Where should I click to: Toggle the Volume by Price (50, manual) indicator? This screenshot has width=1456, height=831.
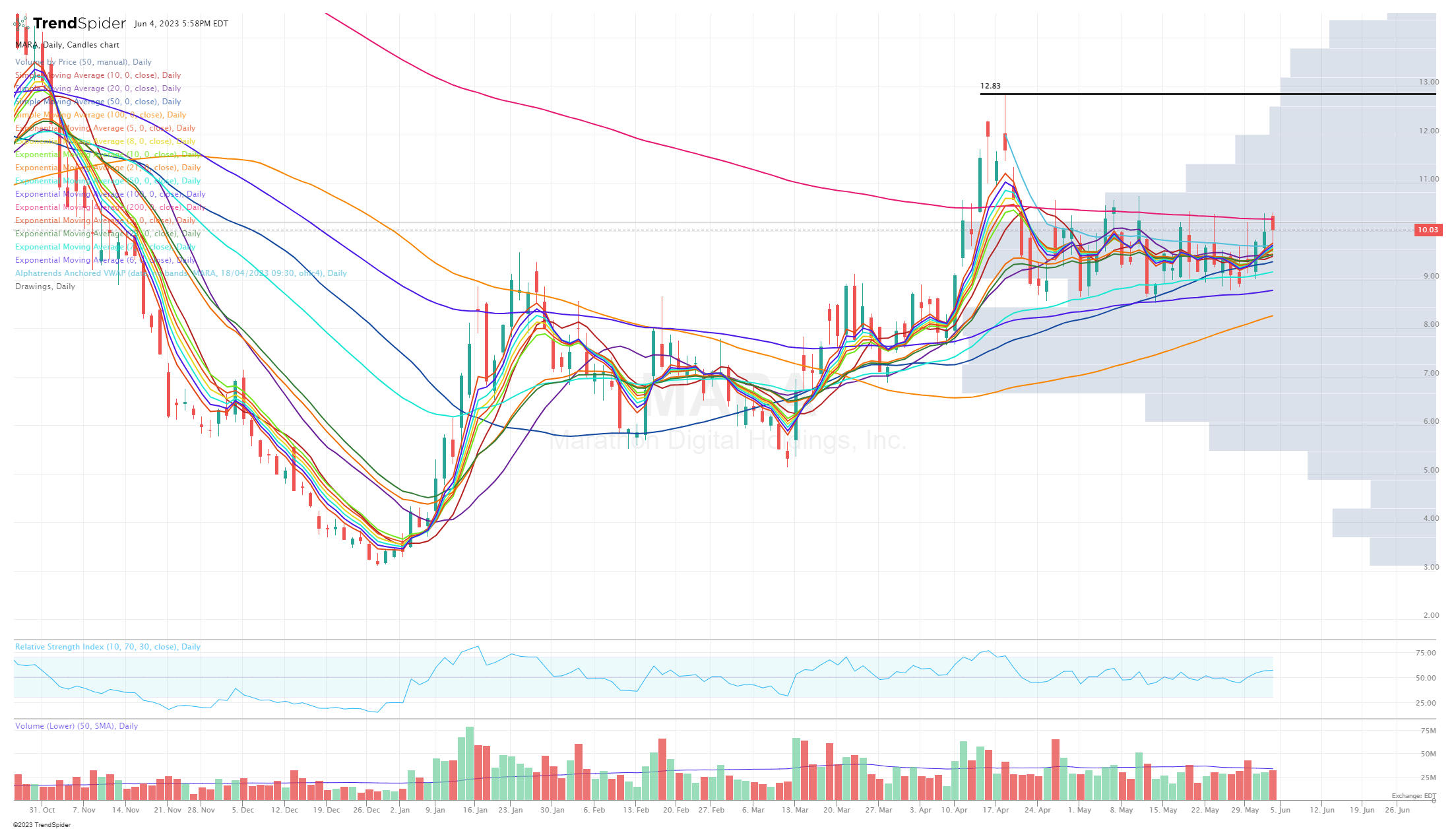(84, 61)
